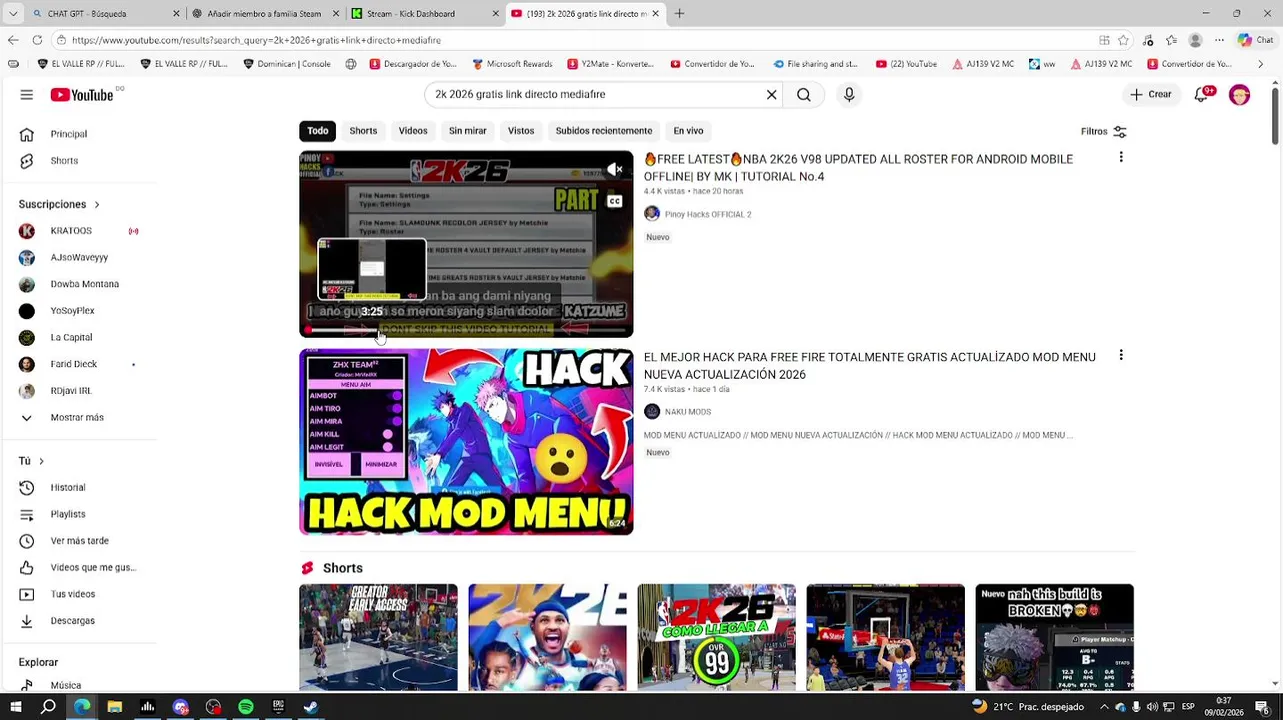Expand the Suscripciones section
Image resolution: width=1283 pixels, height=720 pixels.
click(x=59, y=204)
